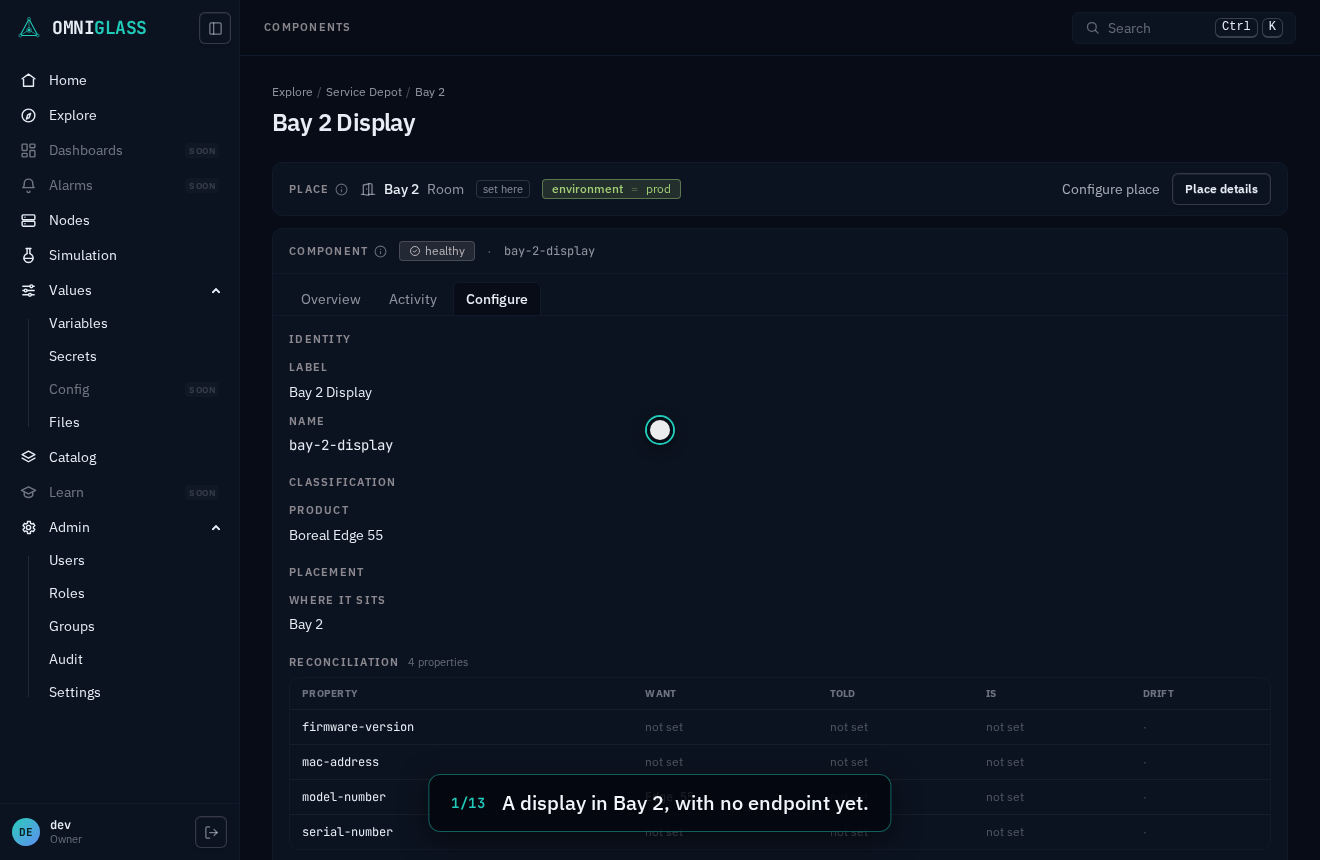Click the Alarms bell icon
Image resolution: width=1320 pixels, height=860 pixels.
(29, 185)
